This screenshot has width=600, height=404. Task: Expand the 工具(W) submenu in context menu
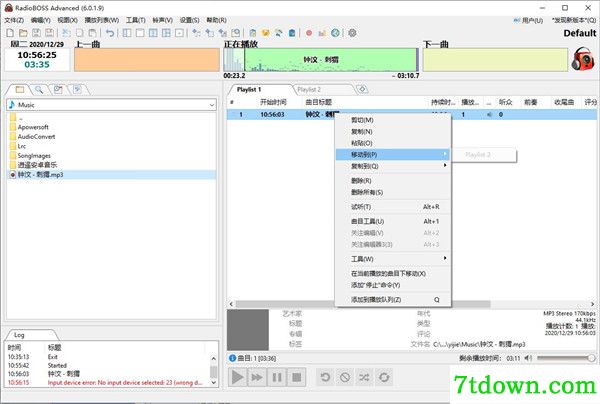(x=445, y=259)
